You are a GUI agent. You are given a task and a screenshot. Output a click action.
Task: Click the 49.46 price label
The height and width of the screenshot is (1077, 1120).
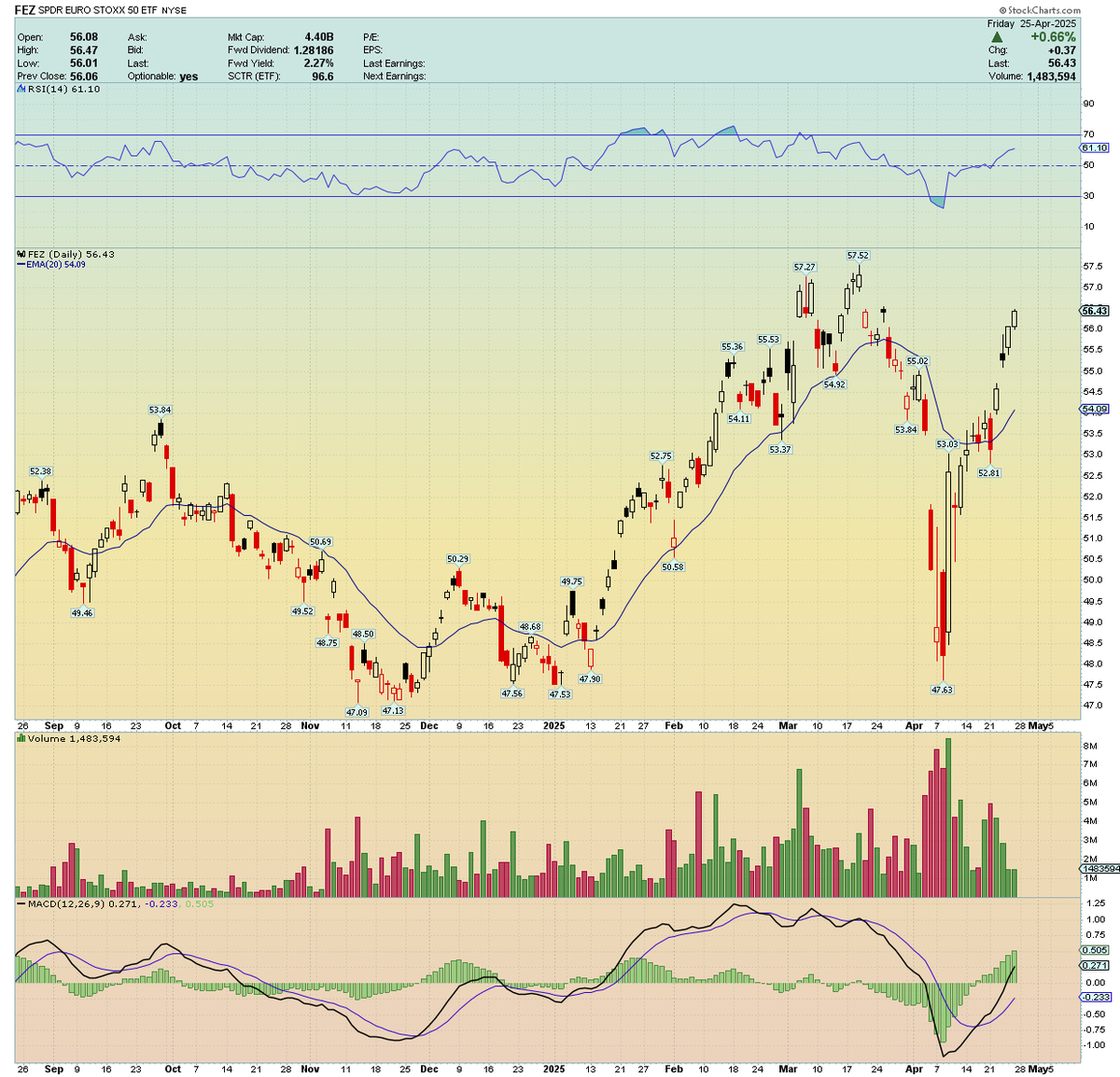(82, 613)
